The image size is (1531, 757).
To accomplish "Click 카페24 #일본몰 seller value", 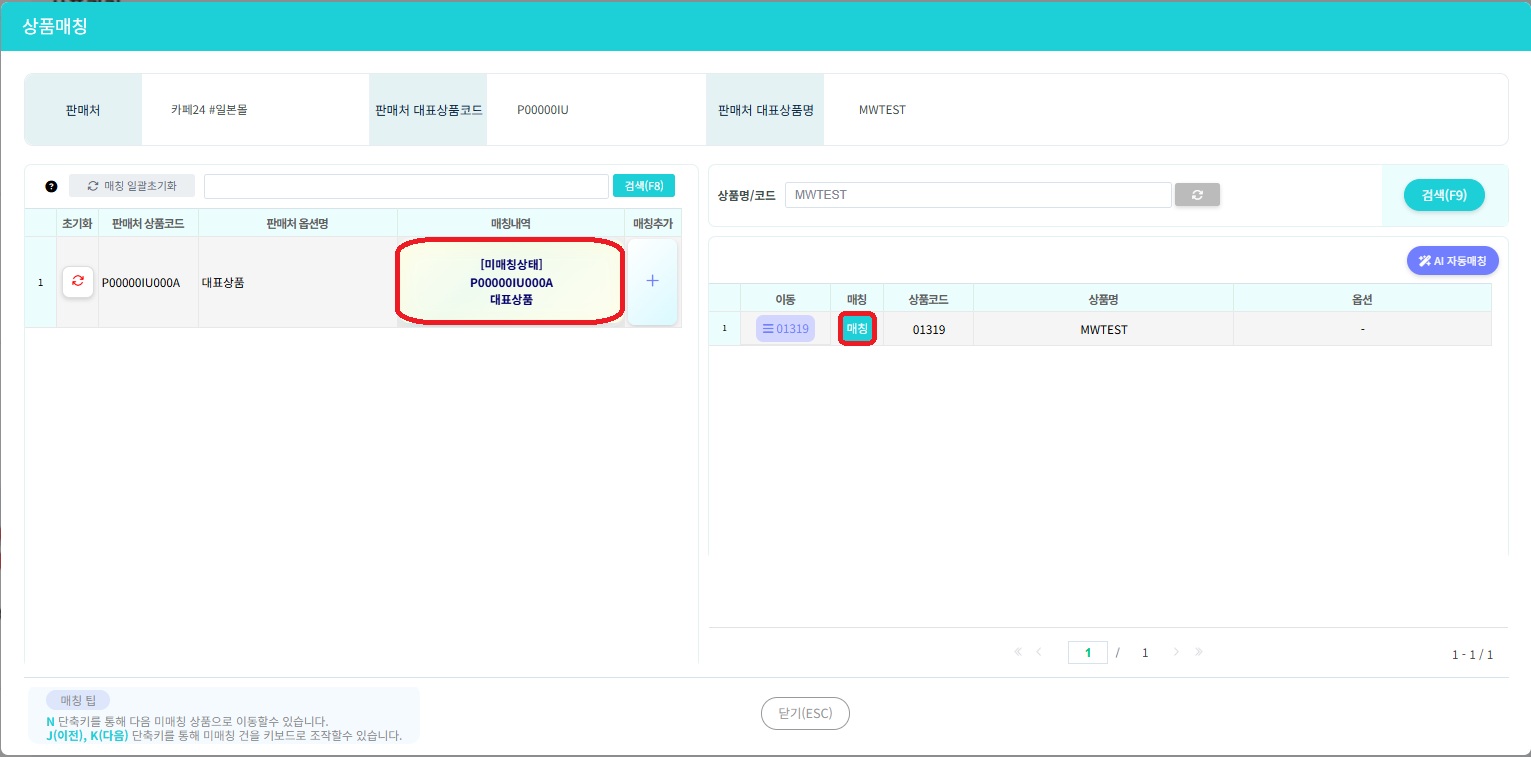I will pyautogui.click(x=209, y=110).
